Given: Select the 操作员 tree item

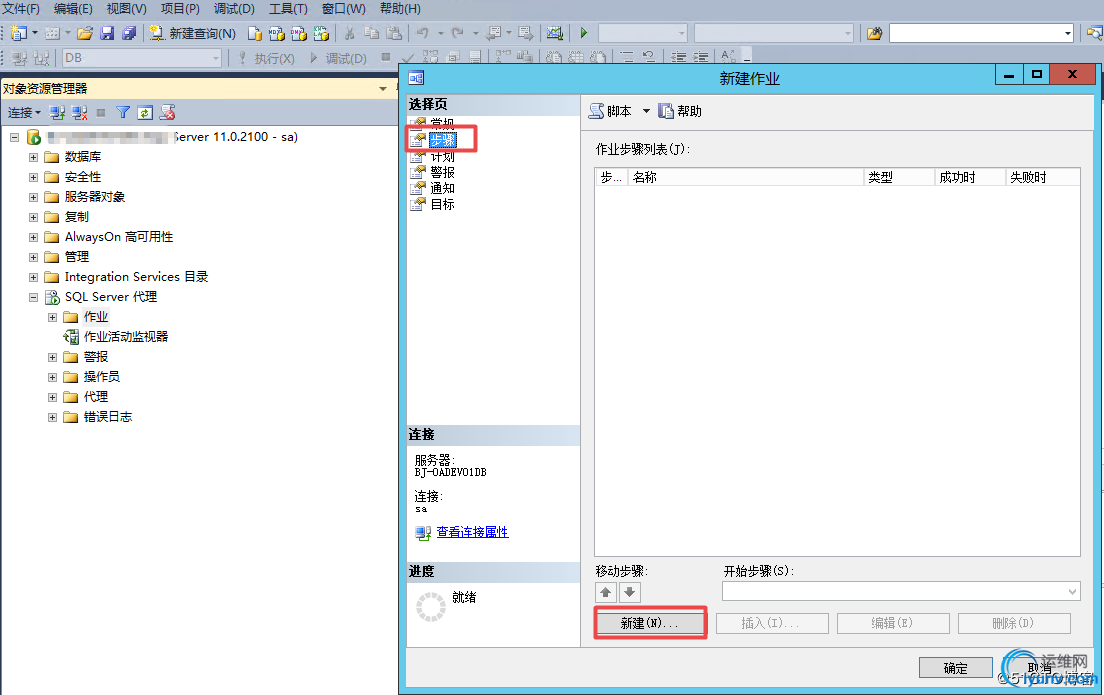Looking at the screenshot, I should pyautogui.click(x=101, y=377).
